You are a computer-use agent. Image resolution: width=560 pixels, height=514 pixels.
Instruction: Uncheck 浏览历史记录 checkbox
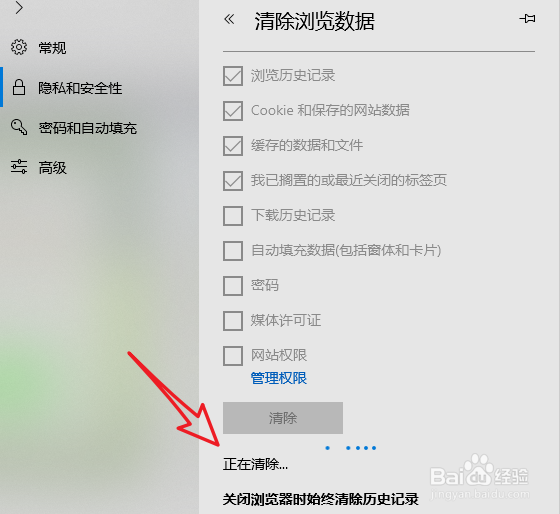pos(233,76)
